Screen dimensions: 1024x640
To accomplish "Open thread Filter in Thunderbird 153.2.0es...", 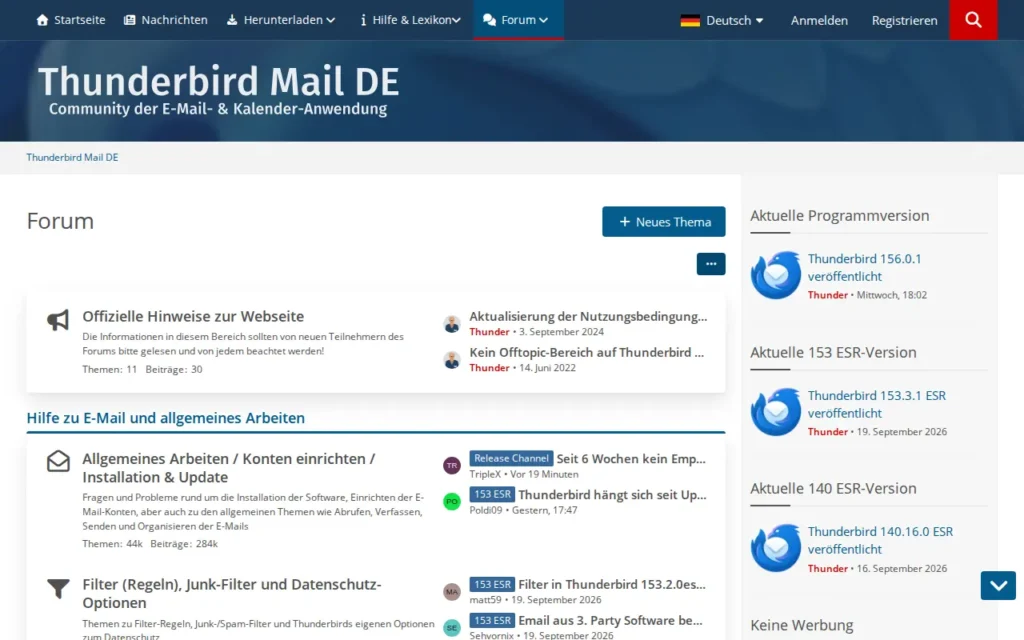I will pos(612,584).
